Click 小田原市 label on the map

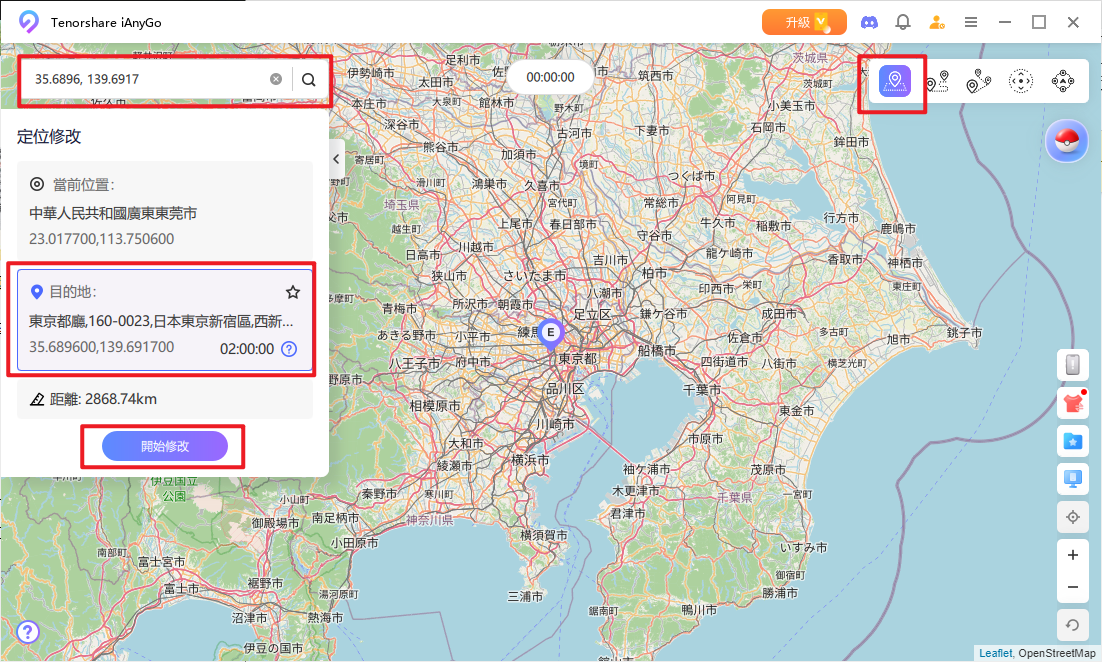click(x=354, y=543)
